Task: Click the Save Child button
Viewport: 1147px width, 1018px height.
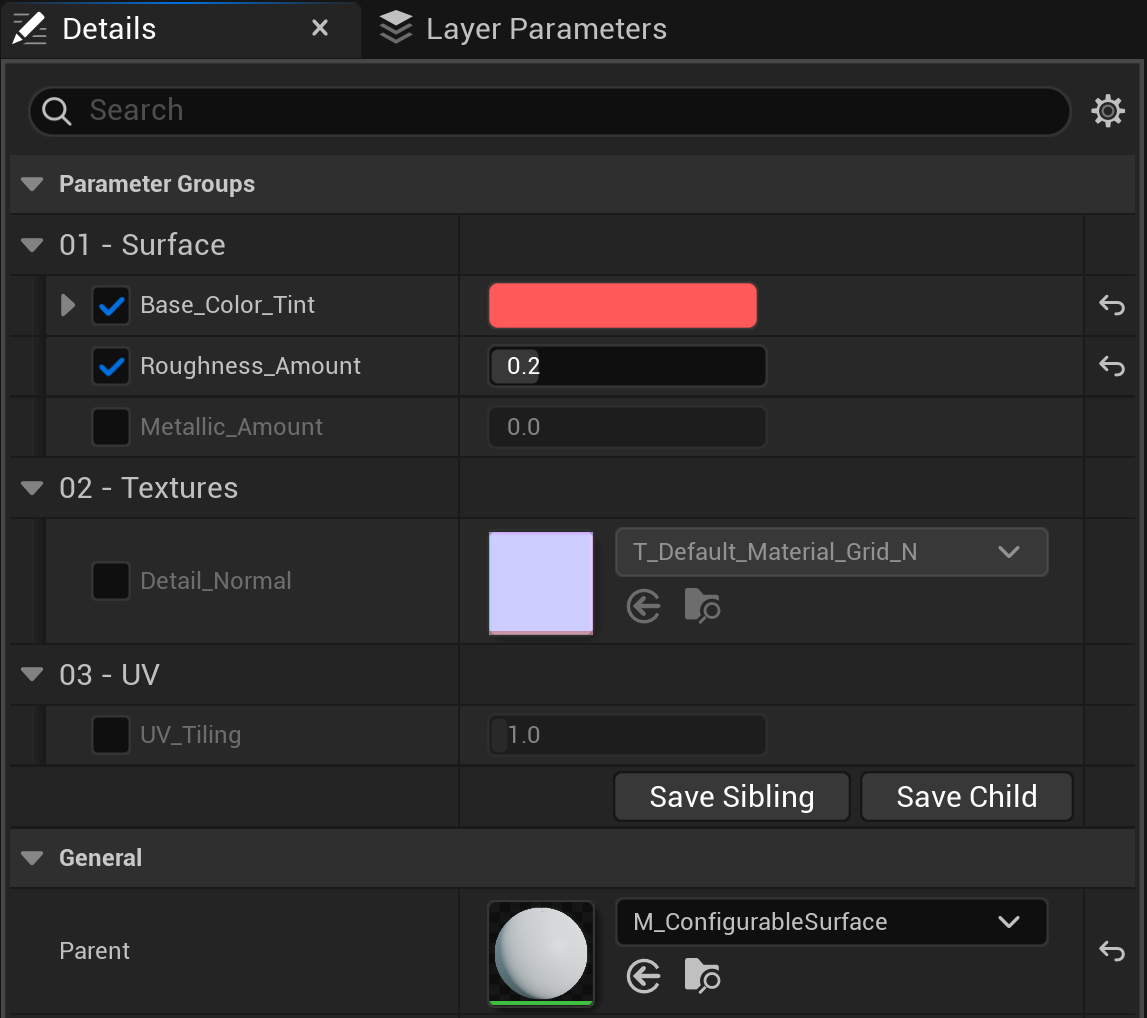Action: (x=966, y=796)
